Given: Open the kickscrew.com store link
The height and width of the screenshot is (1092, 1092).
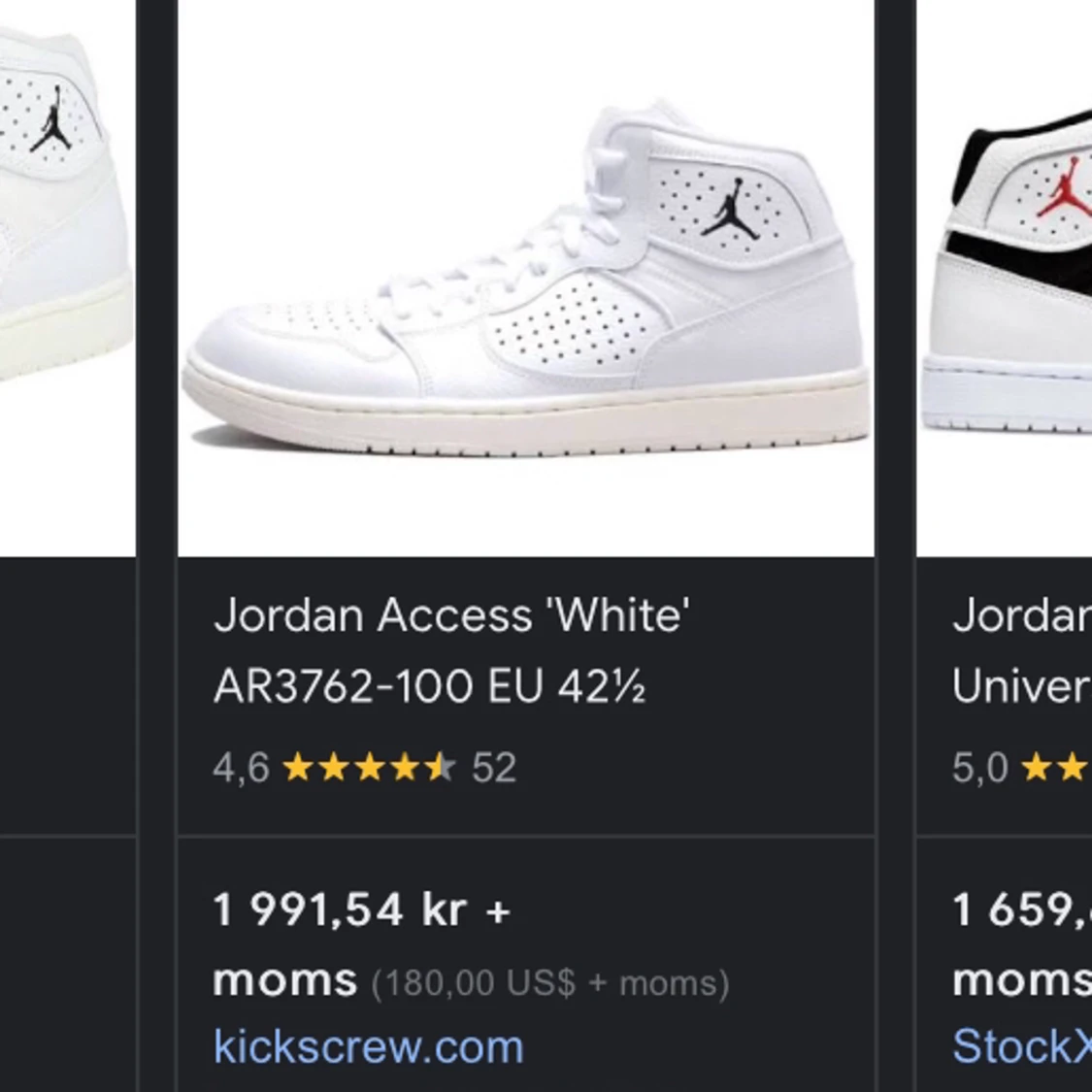Looking at the screenshot, I should tap(367, 1048).
